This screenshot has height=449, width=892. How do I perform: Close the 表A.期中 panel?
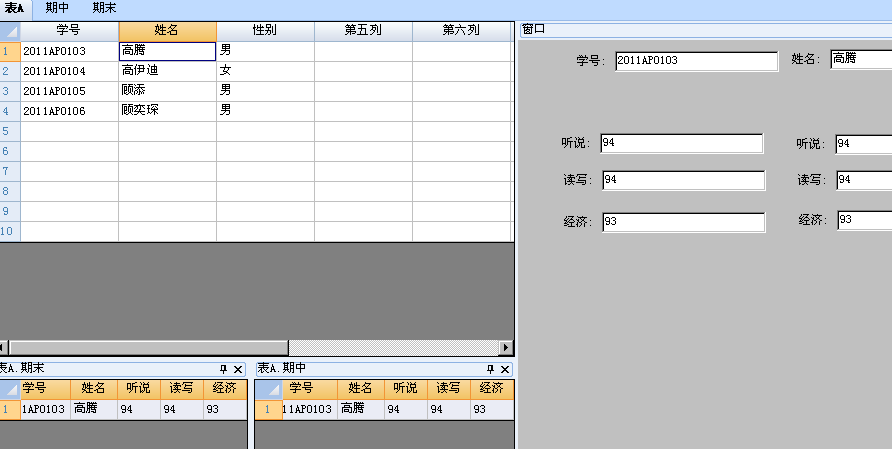(506, 369)
